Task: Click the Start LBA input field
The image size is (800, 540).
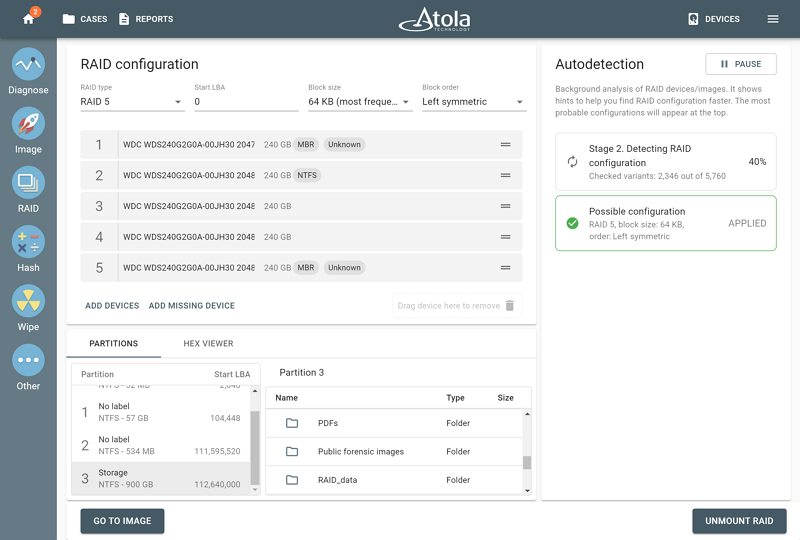Action: (x=246, y=102)
